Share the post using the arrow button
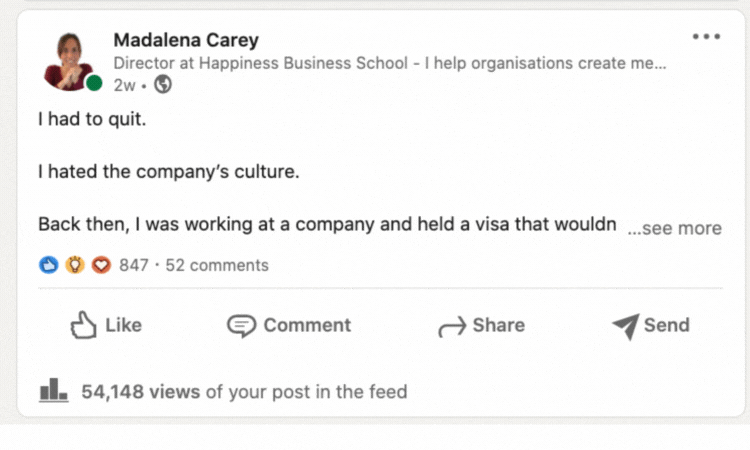The image size is (750, 450). [x=481, y=325]
